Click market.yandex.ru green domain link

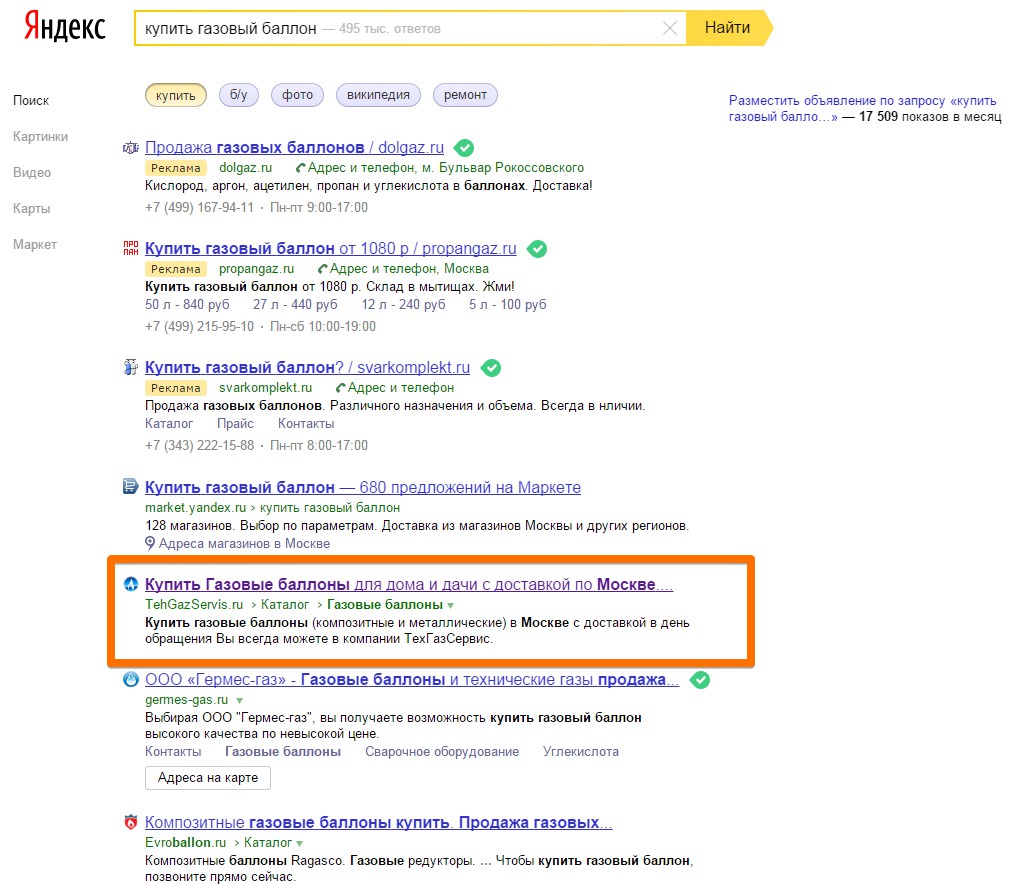pos(195,508)
